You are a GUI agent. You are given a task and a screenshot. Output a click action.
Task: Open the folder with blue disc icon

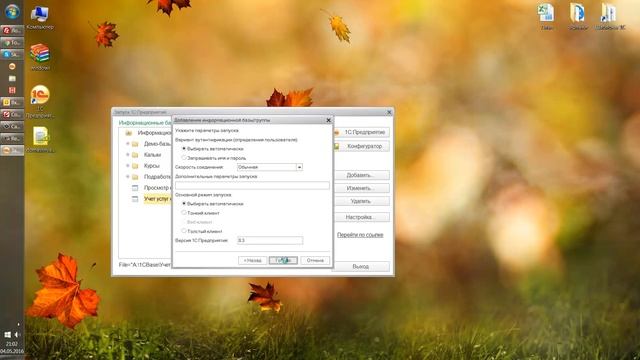[x=578, y=16]
